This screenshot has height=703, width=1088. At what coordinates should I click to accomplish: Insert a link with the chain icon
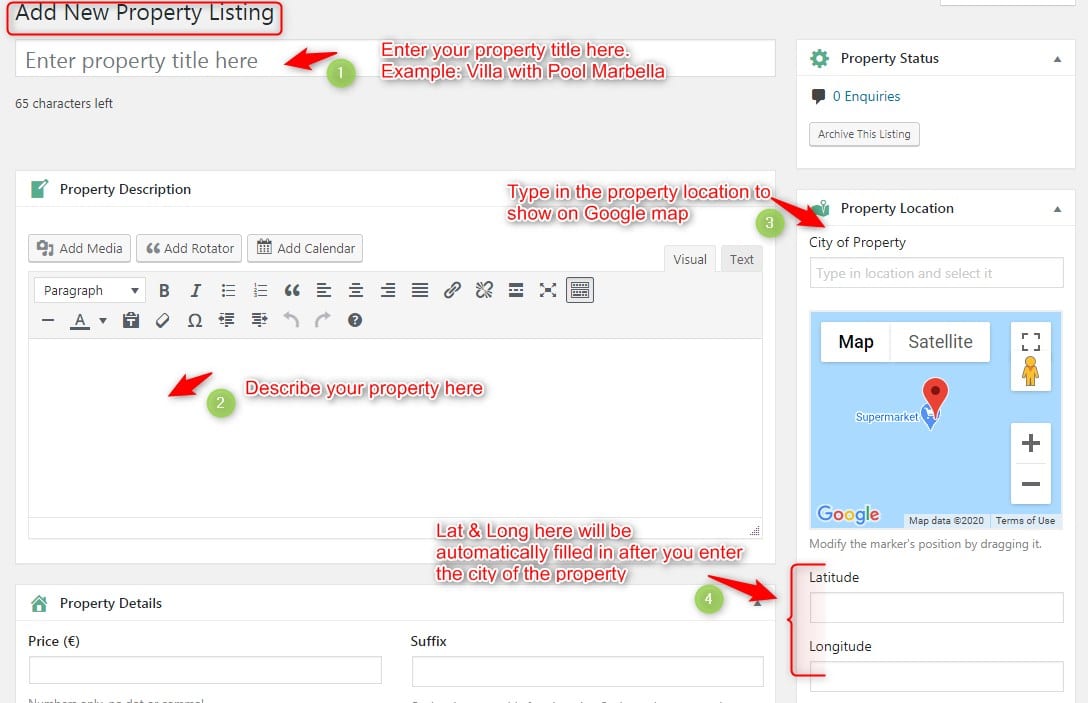click(x=452, y=290)
